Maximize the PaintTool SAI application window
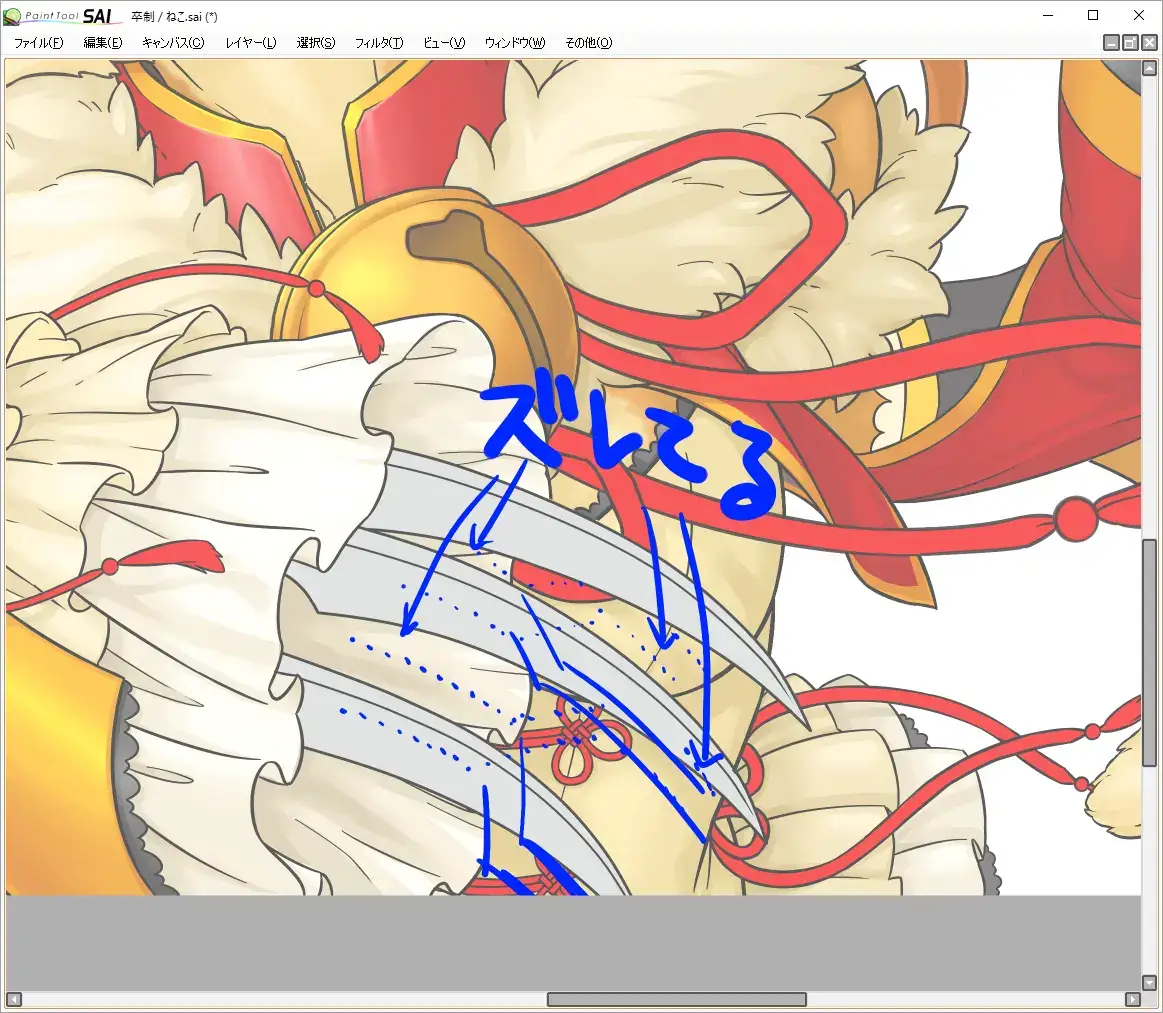The image size is (1163, 1013). click(1093, 15)
